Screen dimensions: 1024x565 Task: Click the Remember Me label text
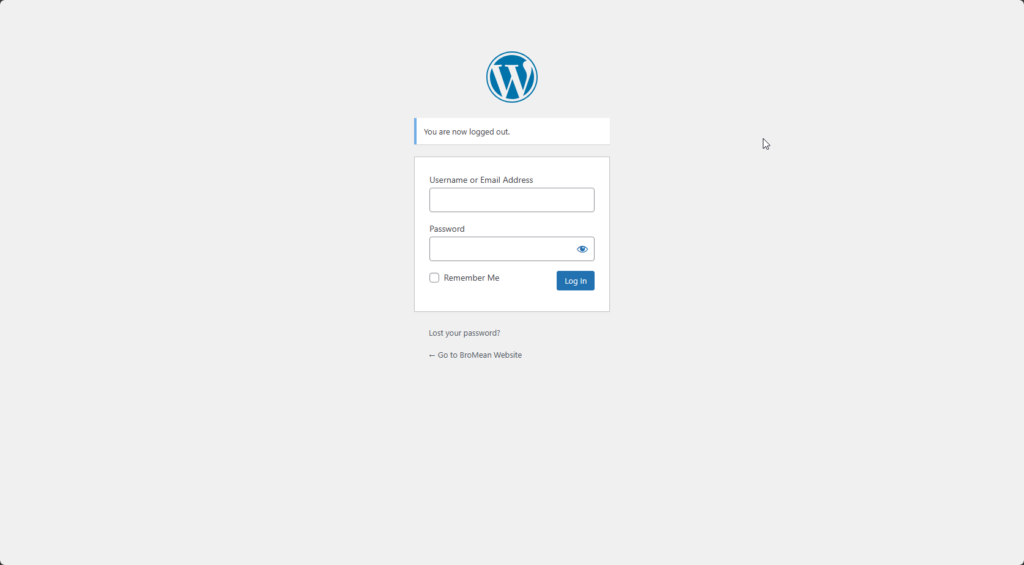point(472,278)
